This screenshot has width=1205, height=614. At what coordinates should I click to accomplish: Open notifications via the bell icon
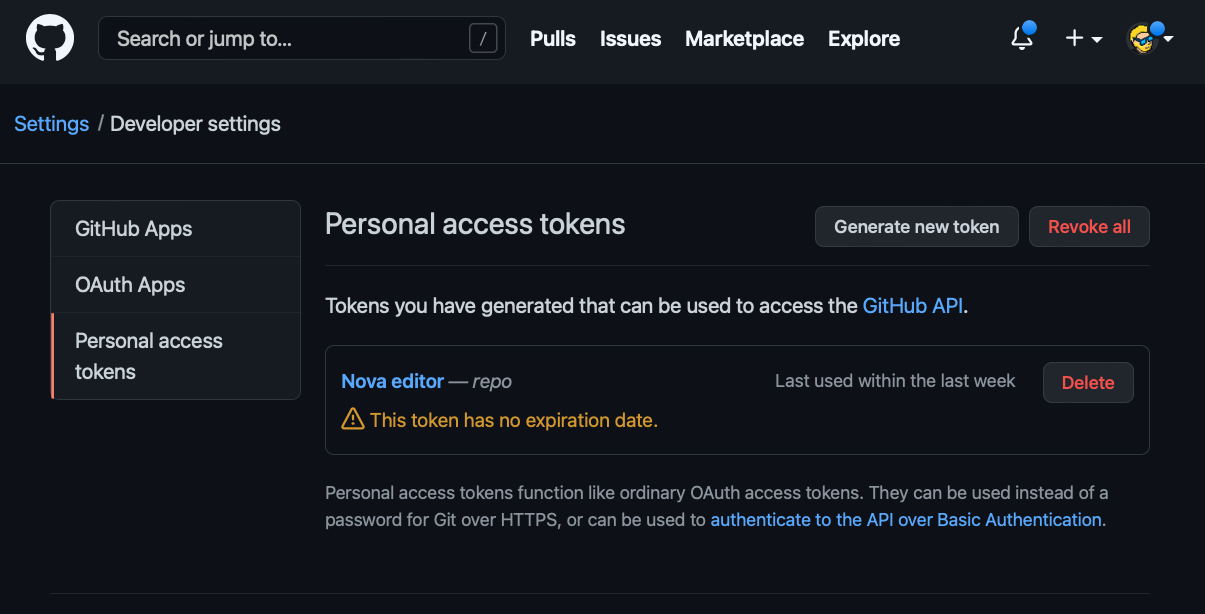[x=1020, y=40]
